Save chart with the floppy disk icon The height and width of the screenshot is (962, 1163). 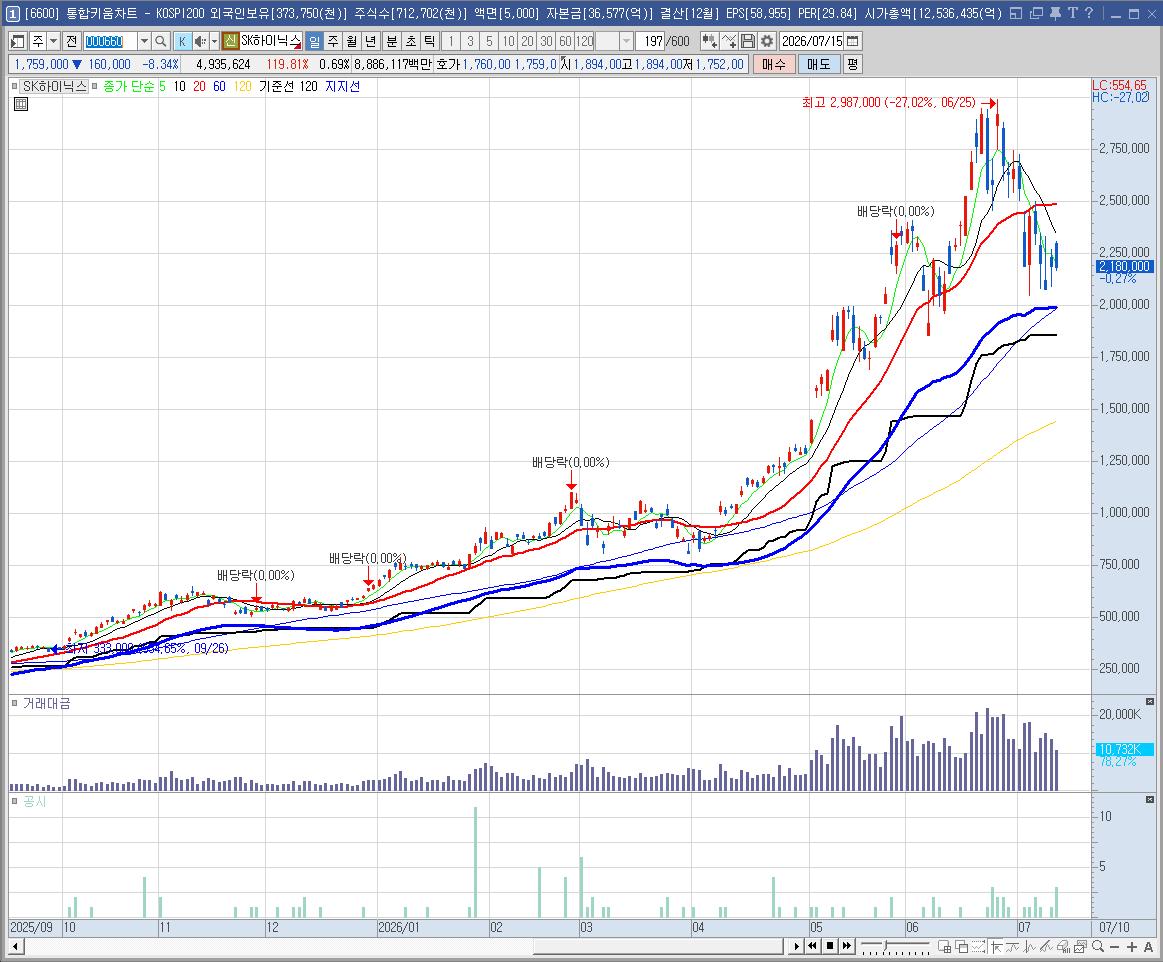coord(748,42)
